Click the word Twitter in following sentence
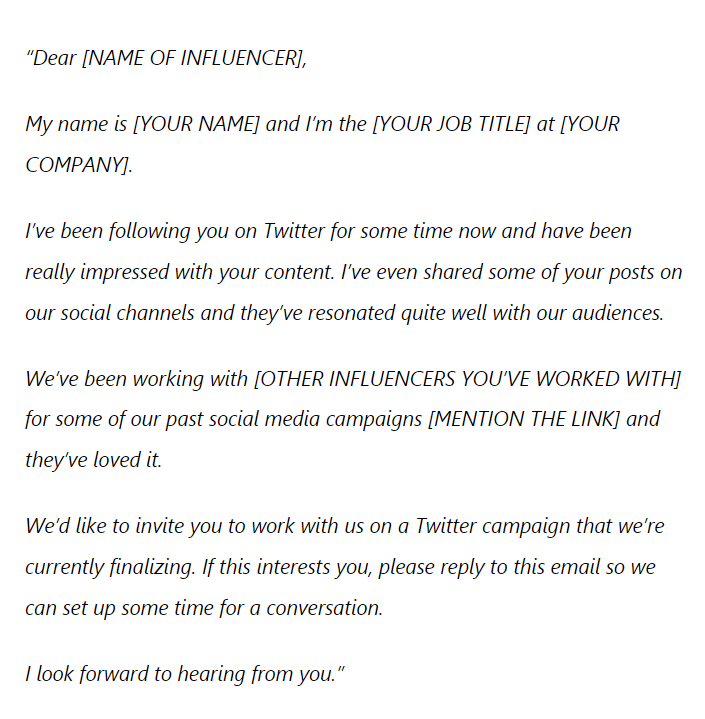The height and width of the screenshot is (719, 705). coord(294,231)
